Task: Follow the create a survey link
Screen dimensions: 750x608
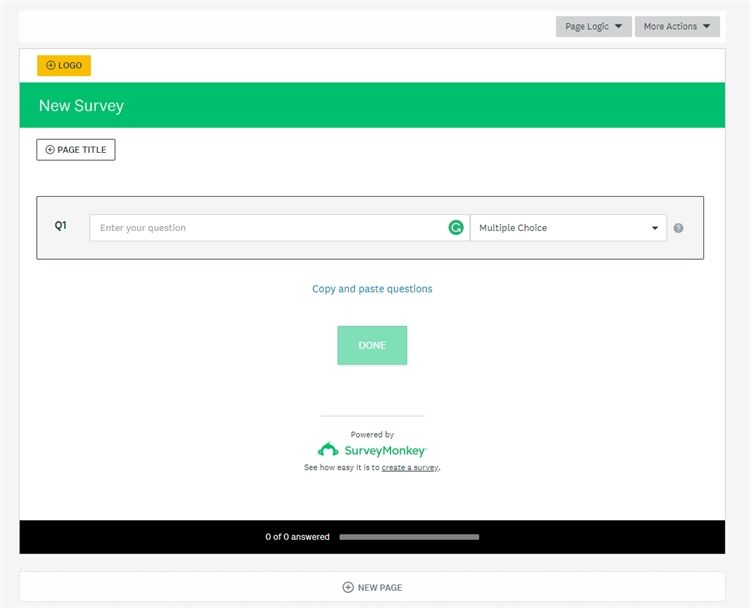Action: 410,467
